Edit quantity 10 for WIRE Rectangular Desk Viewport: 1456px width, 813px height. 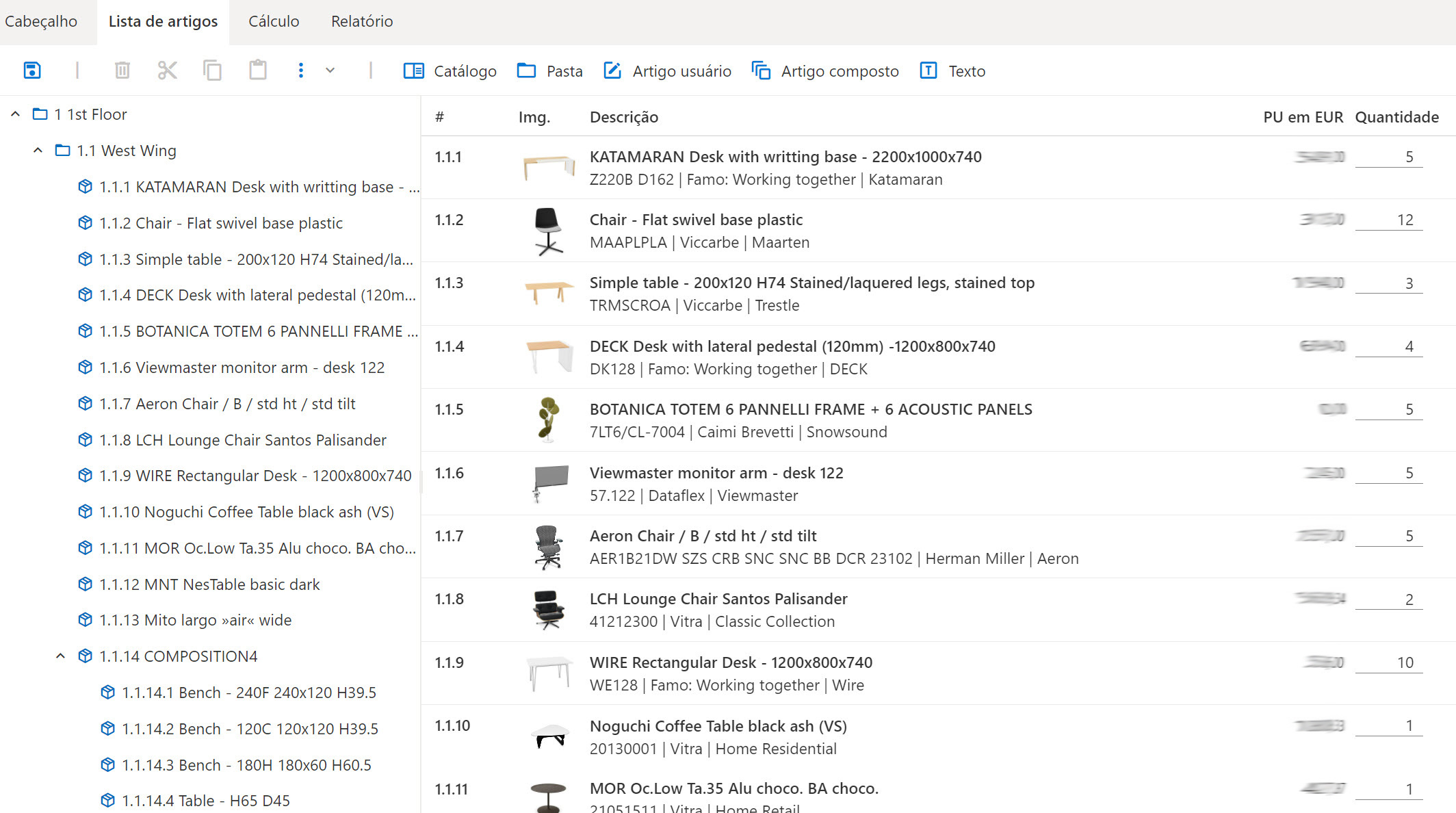point(1388,662)
